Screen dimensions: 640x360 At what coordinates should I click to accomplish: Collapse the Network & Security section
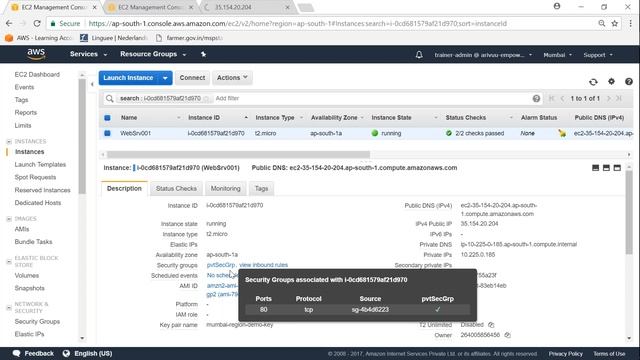tap(9, 308)
